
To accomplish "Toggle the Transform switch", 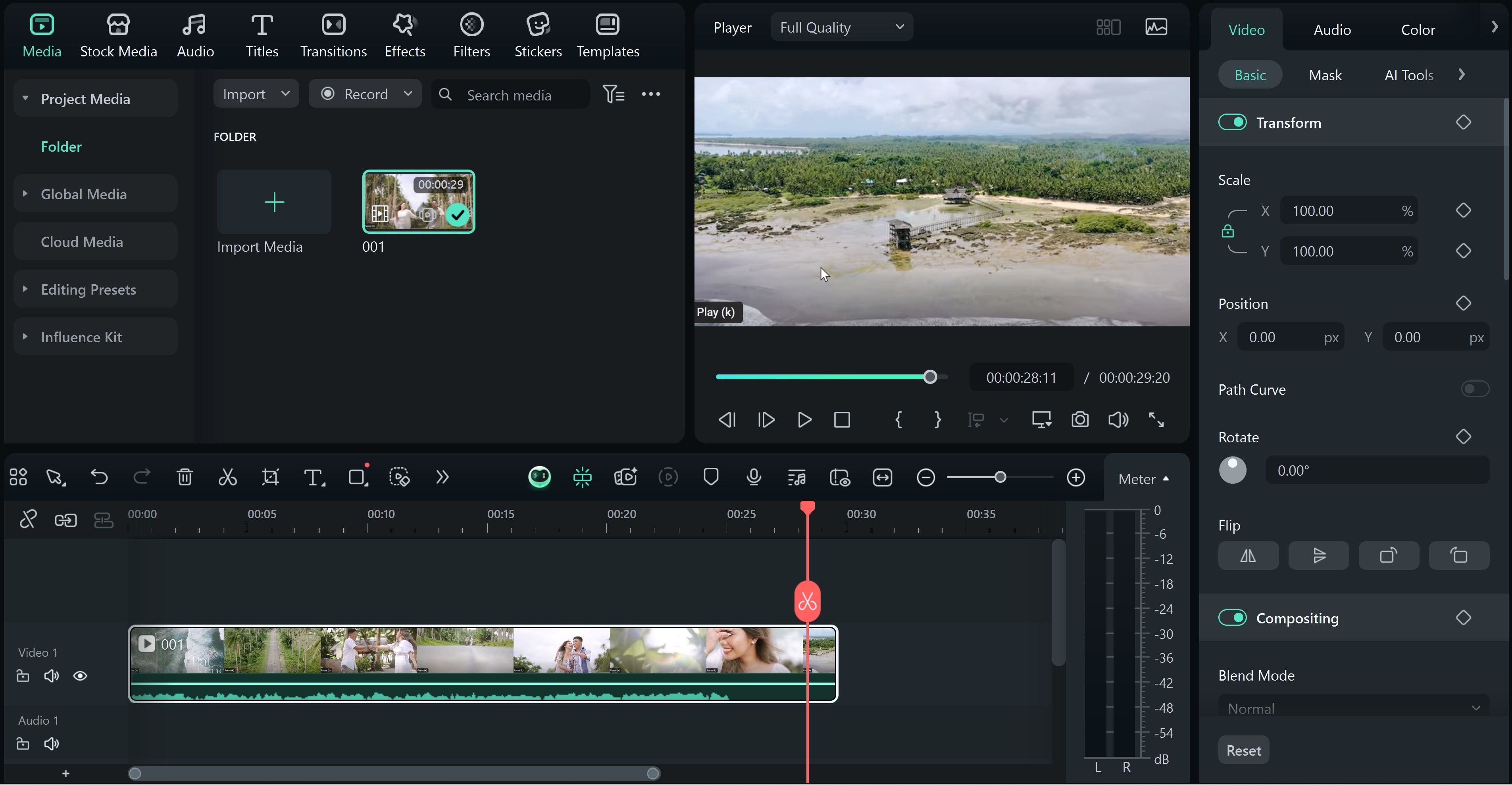I will (1232, 122).
